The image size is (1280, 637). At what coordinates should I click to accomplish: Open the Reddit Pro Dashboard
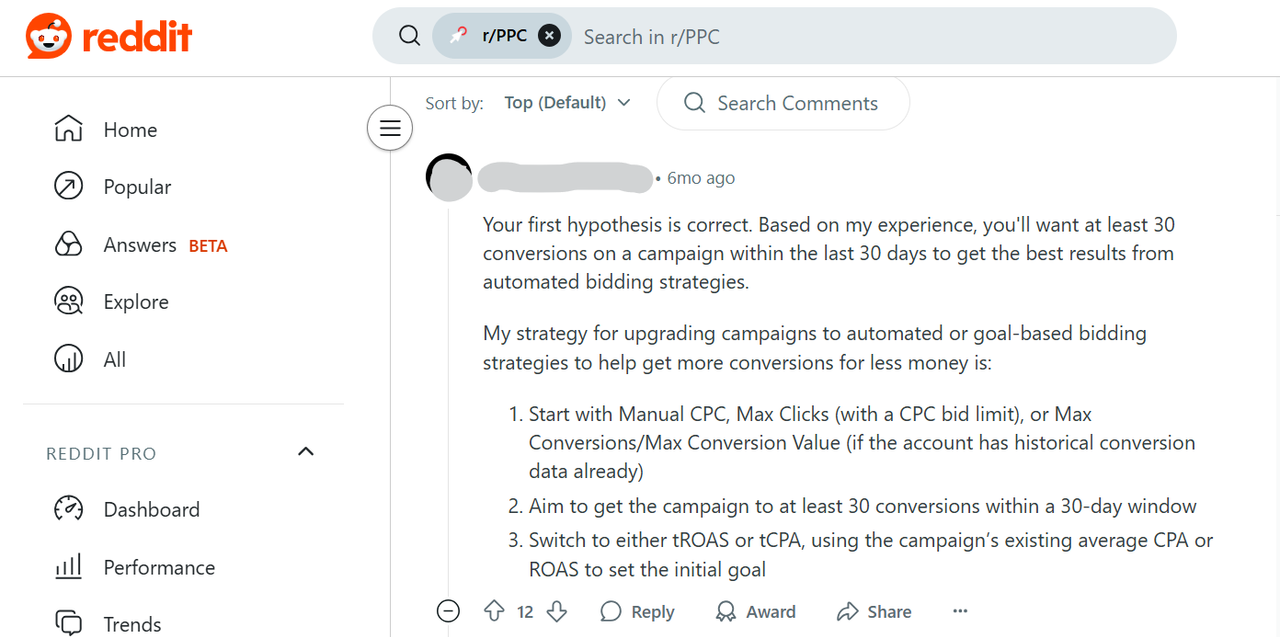point(151,510)
